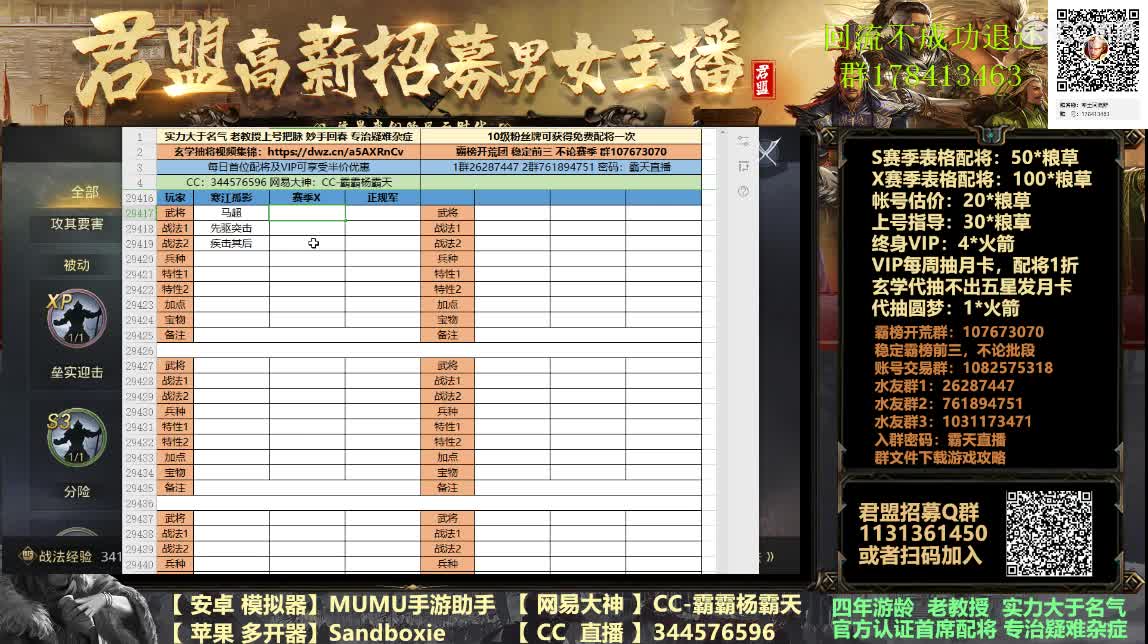Click the QR code in the top-right corner
Image resolution: width=1148 pixels, height=644 pixels.
tap(1097, 50)
